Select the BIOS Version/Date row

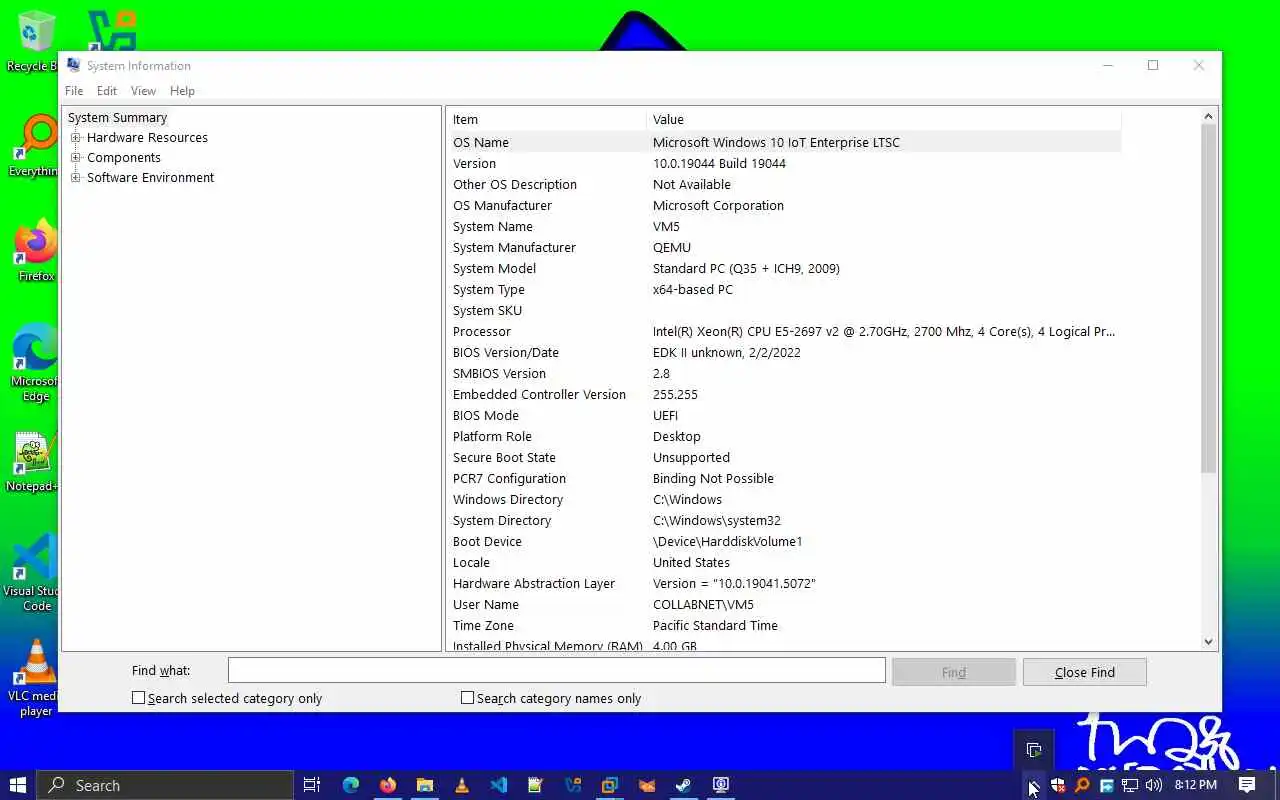tap(784, 352)
